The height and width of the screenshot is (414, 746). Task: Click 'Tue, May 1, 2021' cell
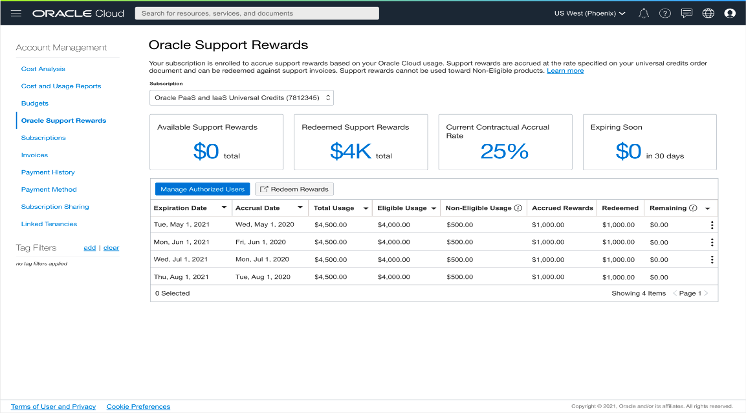(181, 225)
